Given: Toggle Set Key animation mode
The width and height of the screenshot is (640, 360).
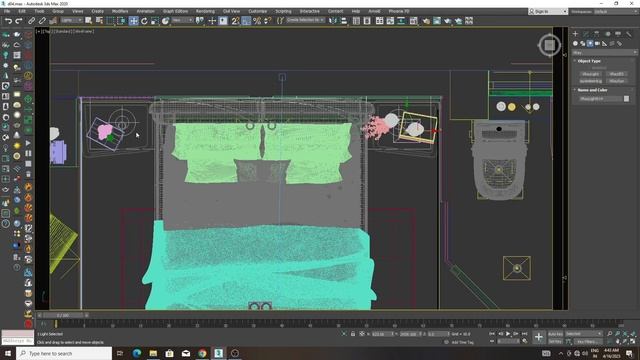Looking at the screenshot, I should tap(555, 341).
